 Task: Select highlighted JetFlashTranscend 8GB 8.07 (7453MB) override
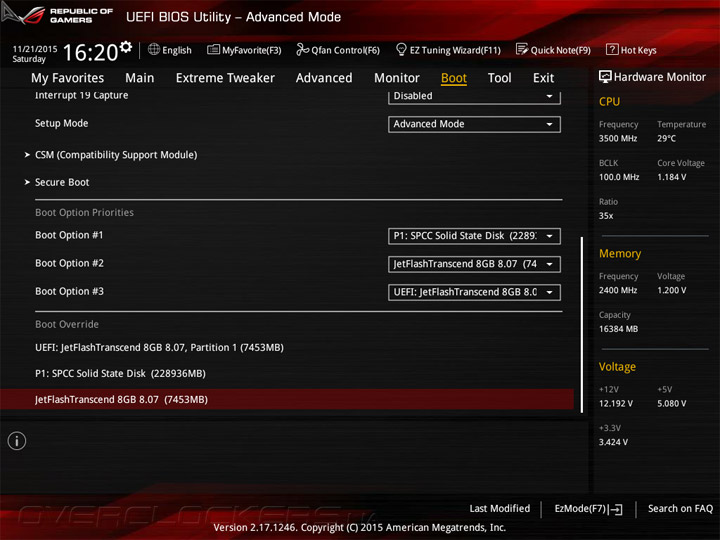pos(287,399)
